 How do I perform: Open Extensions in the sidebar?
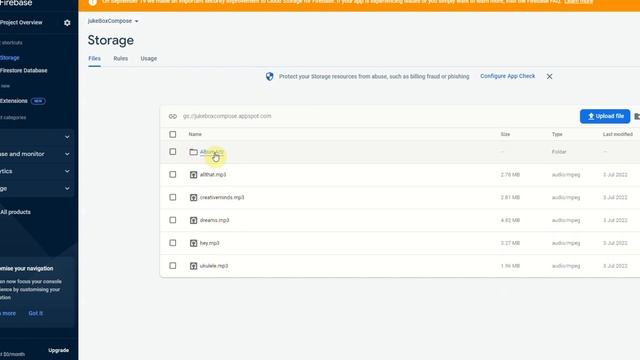[14, 101]
